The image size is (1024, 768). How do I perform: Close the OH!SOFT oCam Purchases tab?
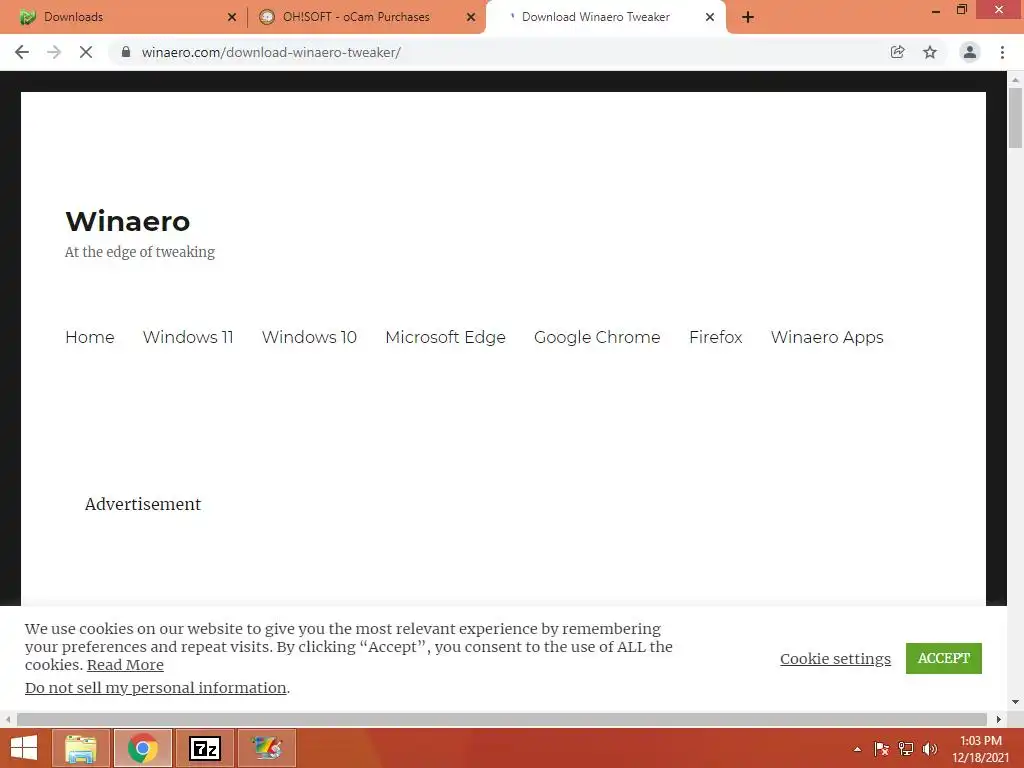pos(471,17)
